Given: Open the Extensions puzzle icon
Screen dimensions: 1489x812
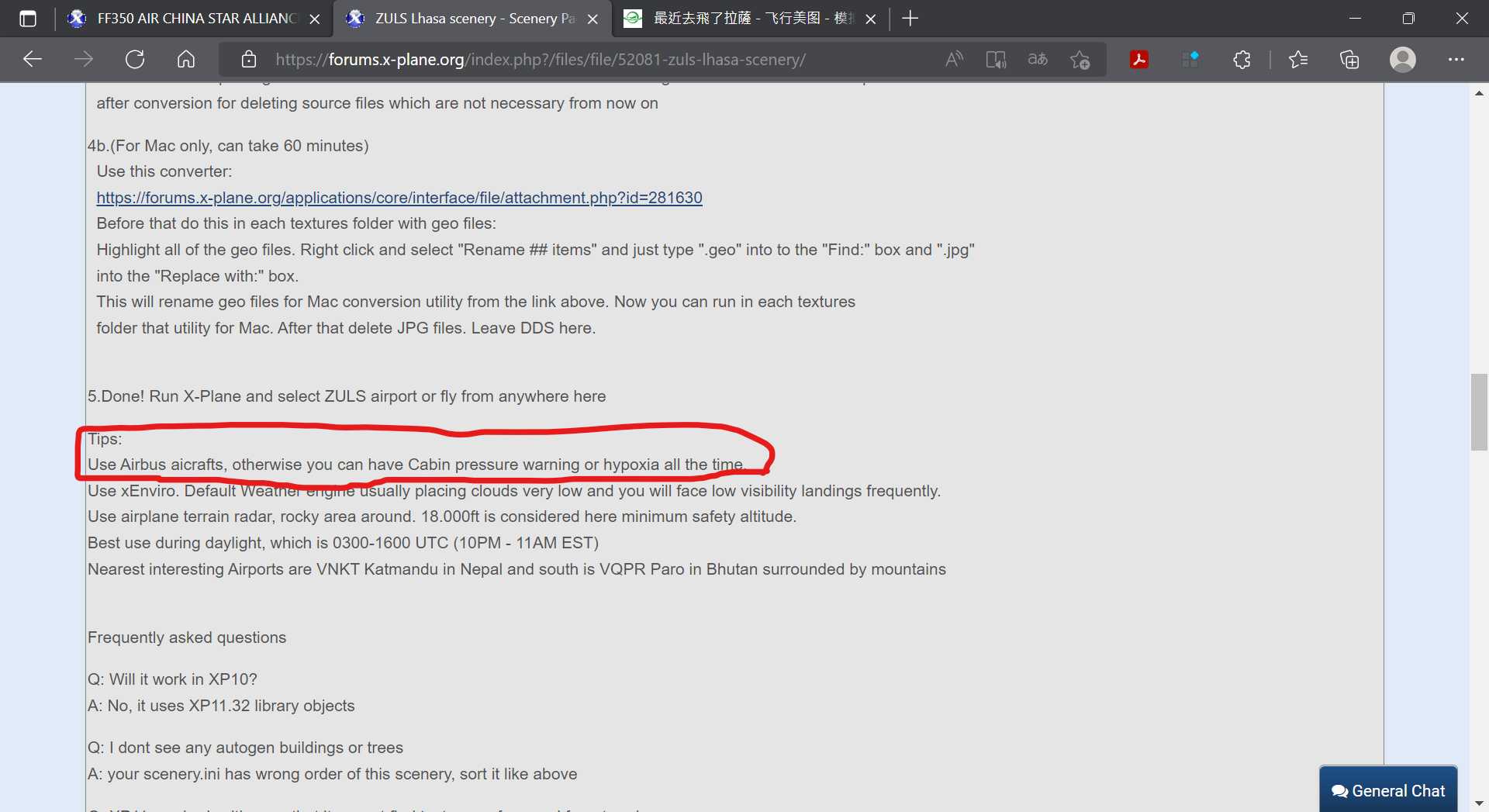Looking at the screenshot, I should coord(1242,60).
